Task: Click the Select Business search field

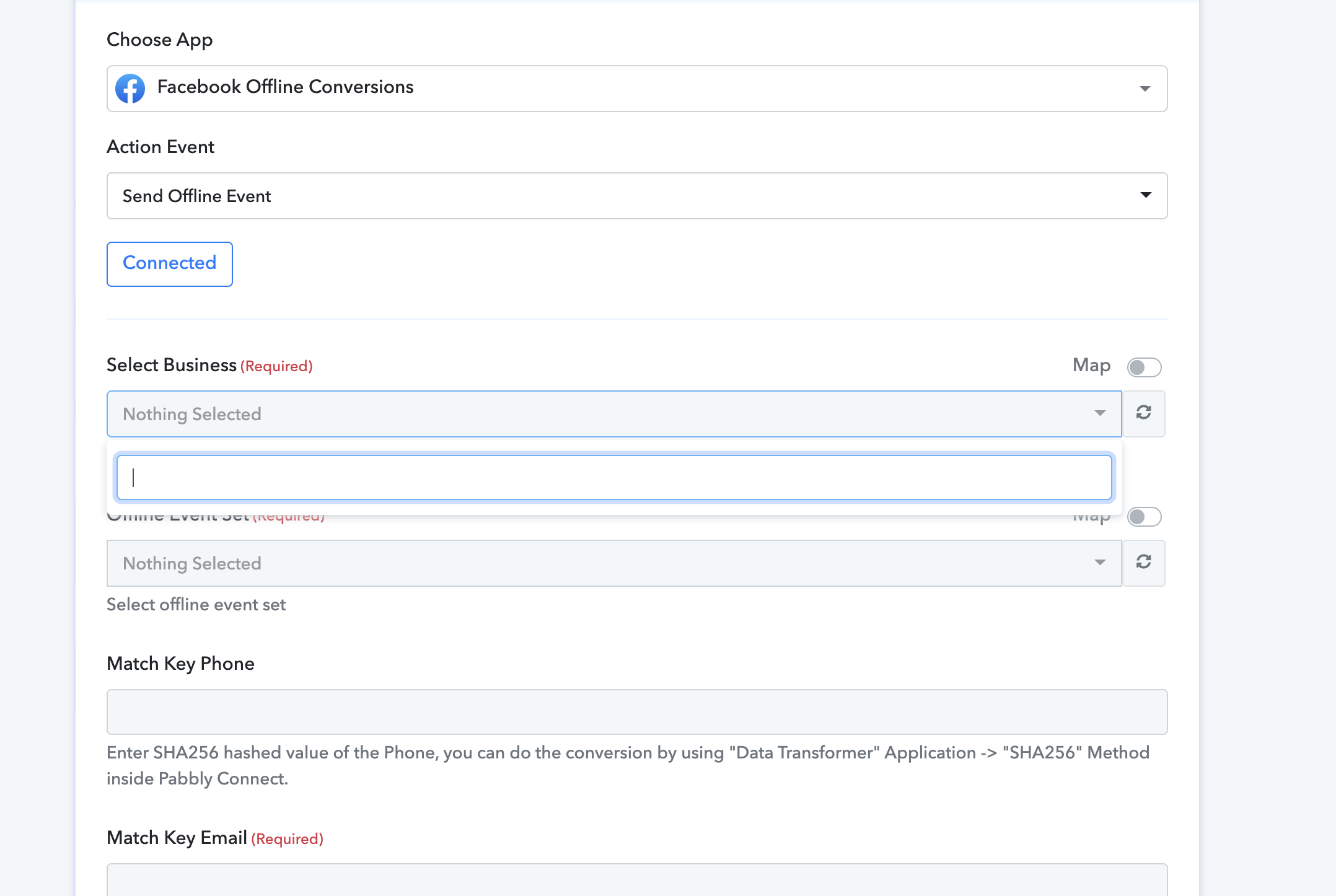Action: [x=614, y=477]
